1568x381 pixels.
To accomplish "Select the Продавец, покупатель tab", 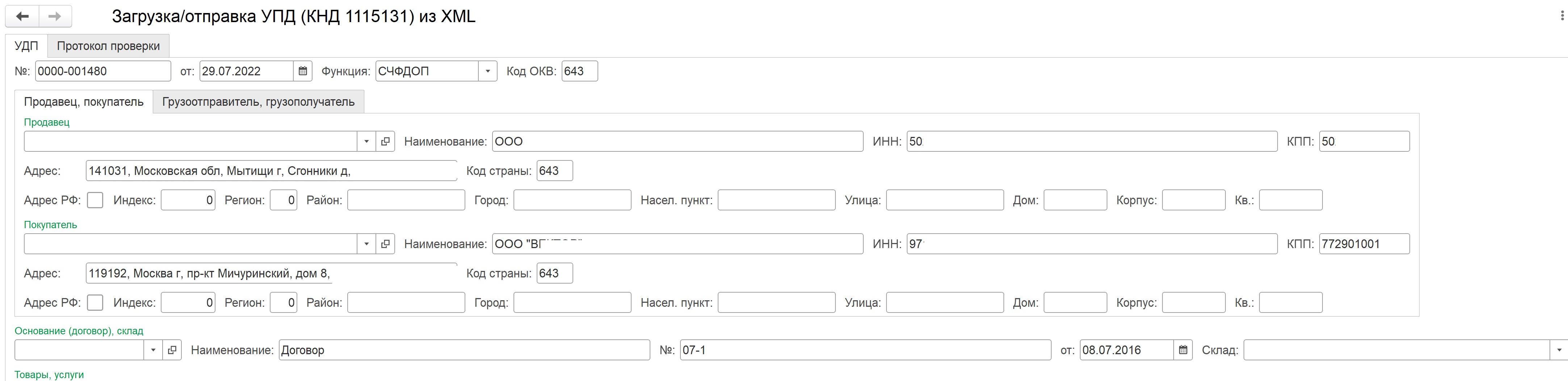I will click(x=84, y=102).
